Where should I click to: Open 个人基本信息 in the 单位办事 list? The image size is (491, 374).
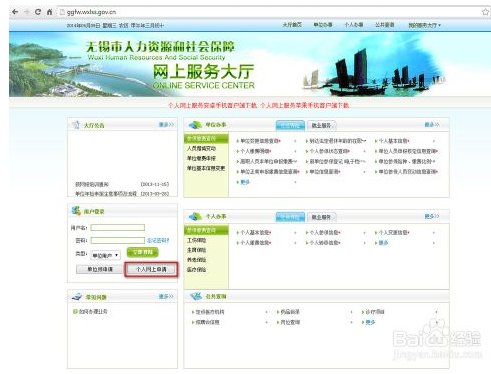(x=394, y=141)
